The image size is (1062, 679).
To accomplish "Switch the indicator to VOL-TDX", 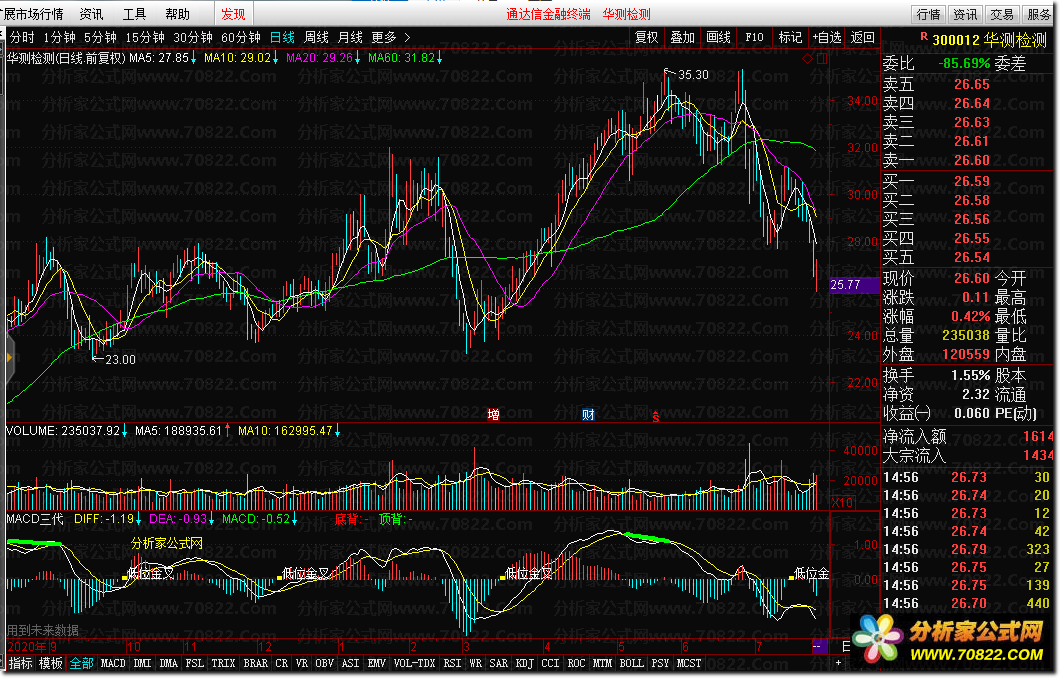I will 415,663.
